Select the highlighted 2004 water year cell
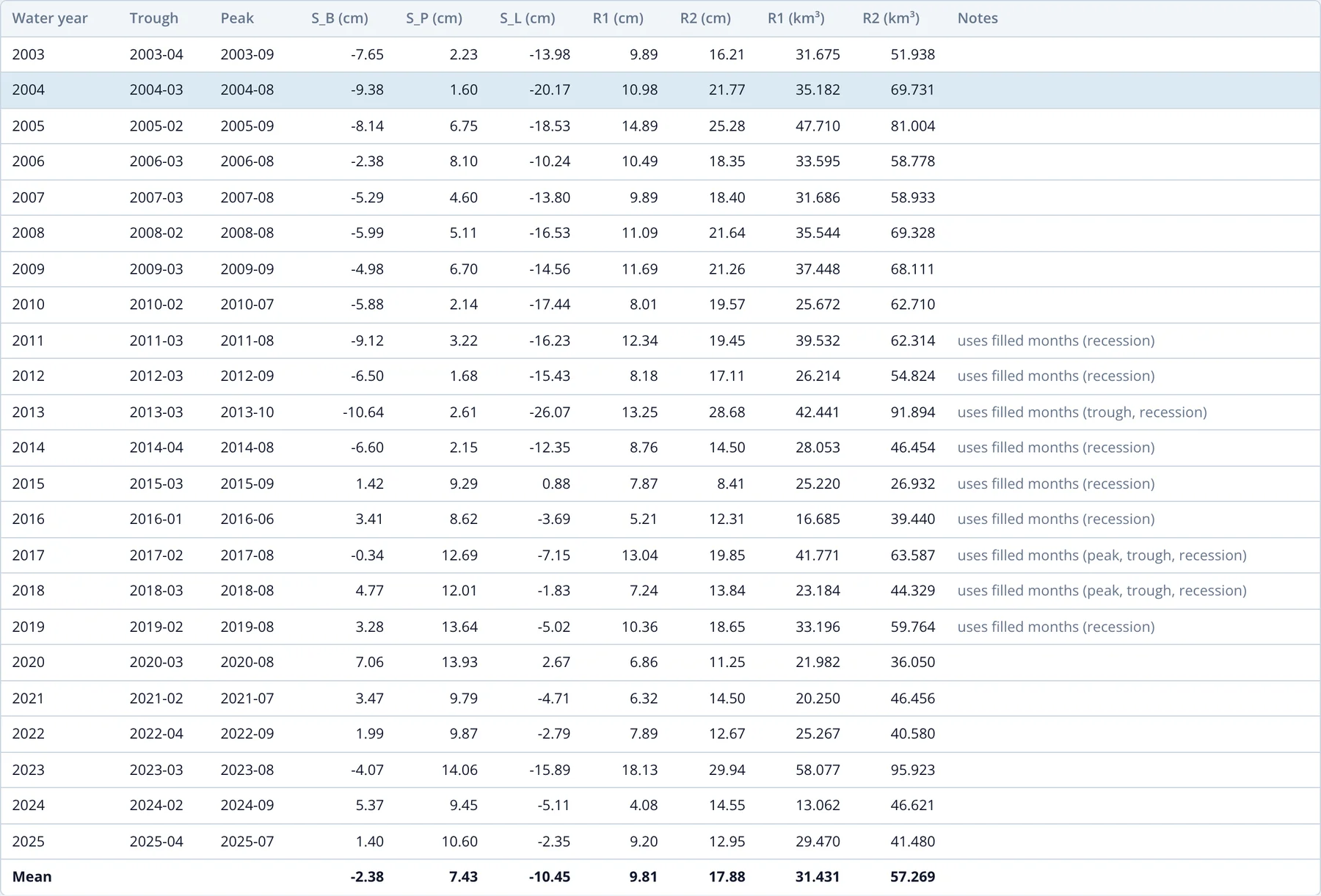1321x896 pixels. click(29, 90)
